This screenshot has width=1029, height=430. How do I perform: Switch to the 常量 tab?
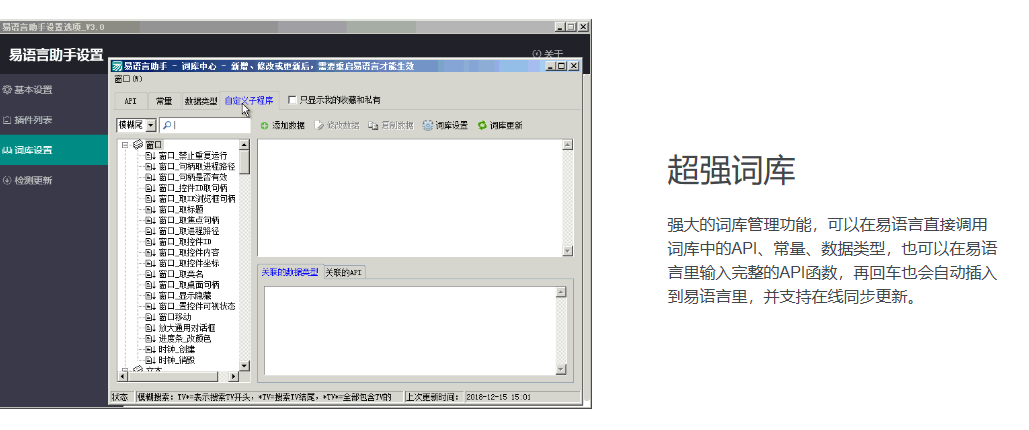coord(164,101)
